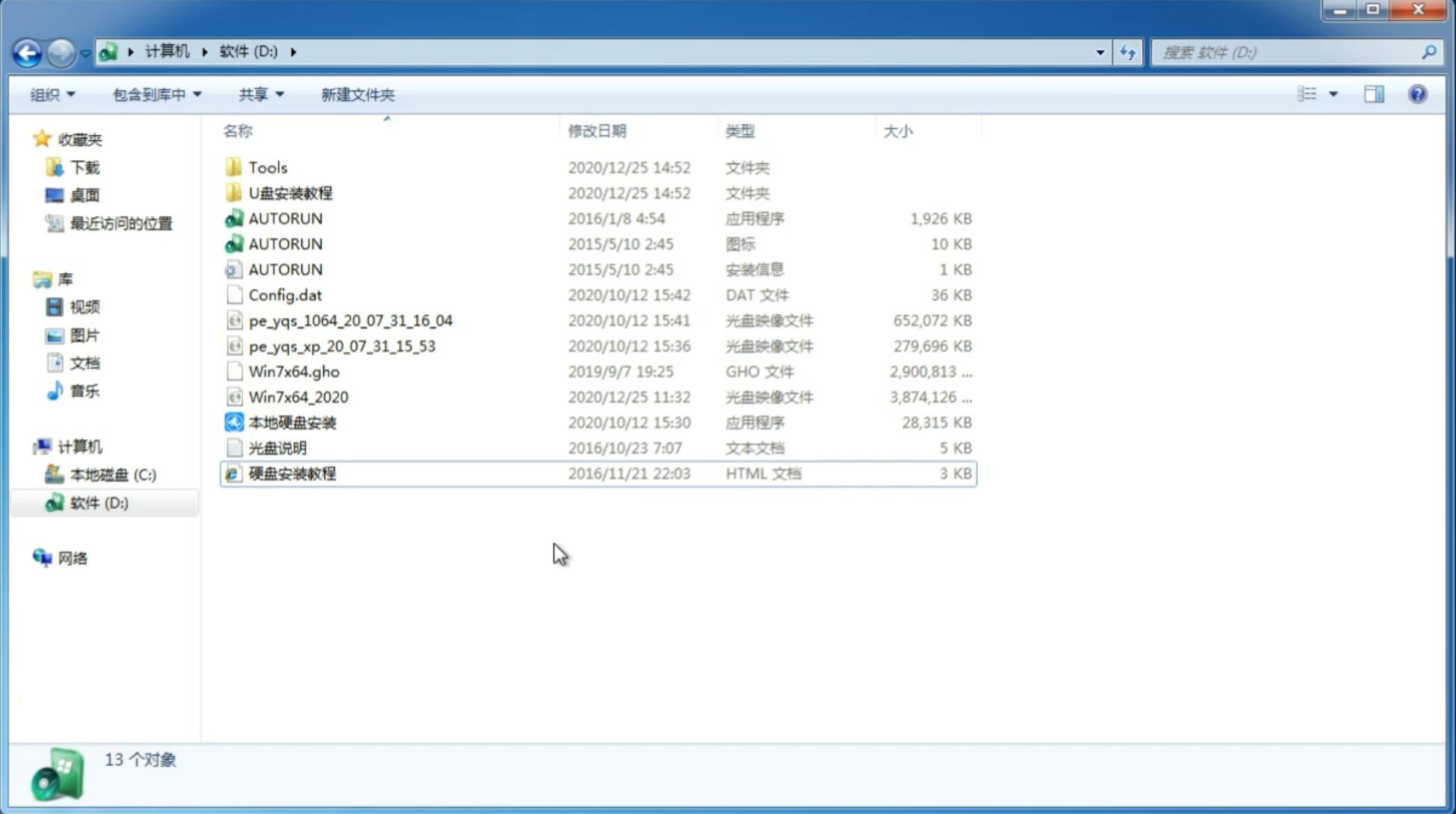1456x814 pixels.
Task: Launch 本地硬盘安装 application
Action: pos(292,422)
